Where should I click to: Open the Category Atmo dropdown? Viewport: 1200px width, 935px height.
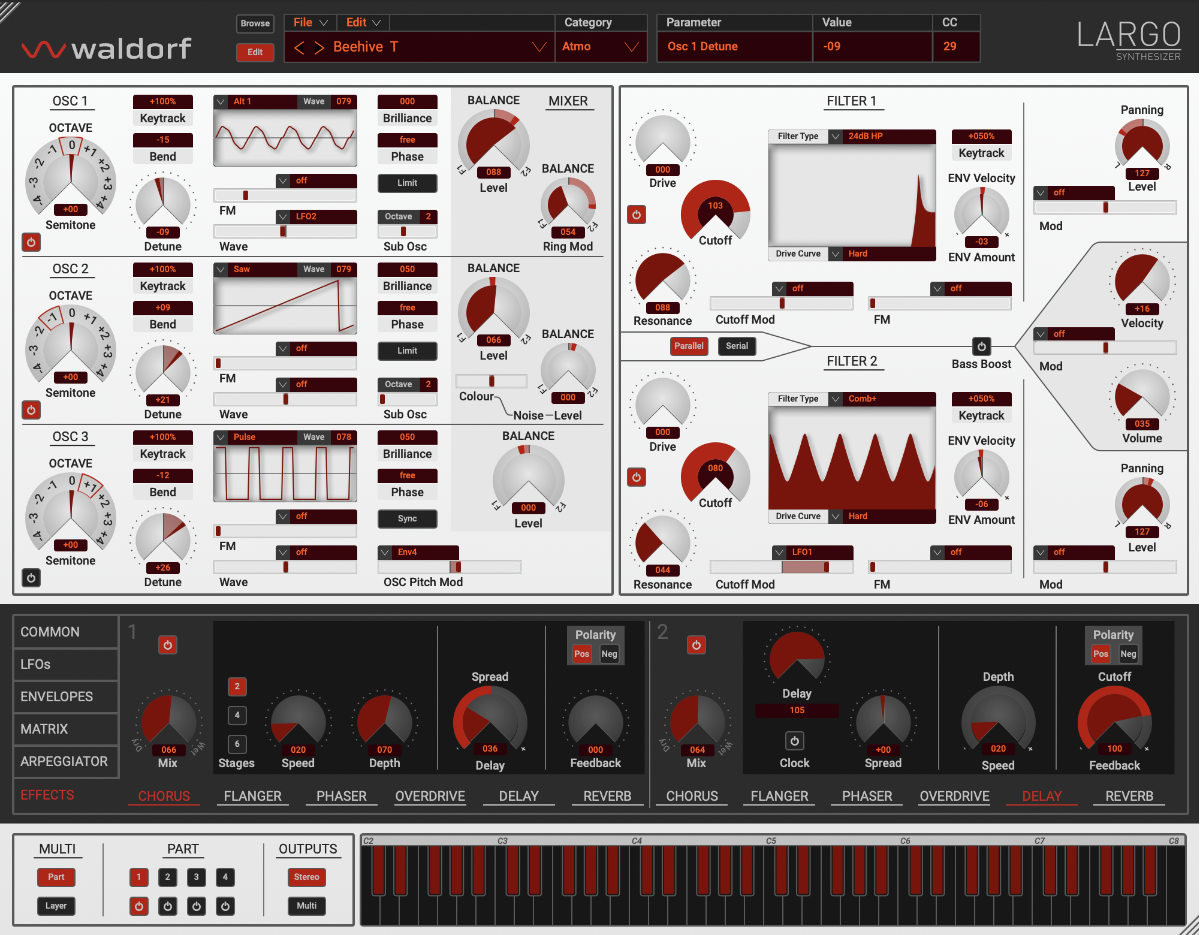pos(600,47)
